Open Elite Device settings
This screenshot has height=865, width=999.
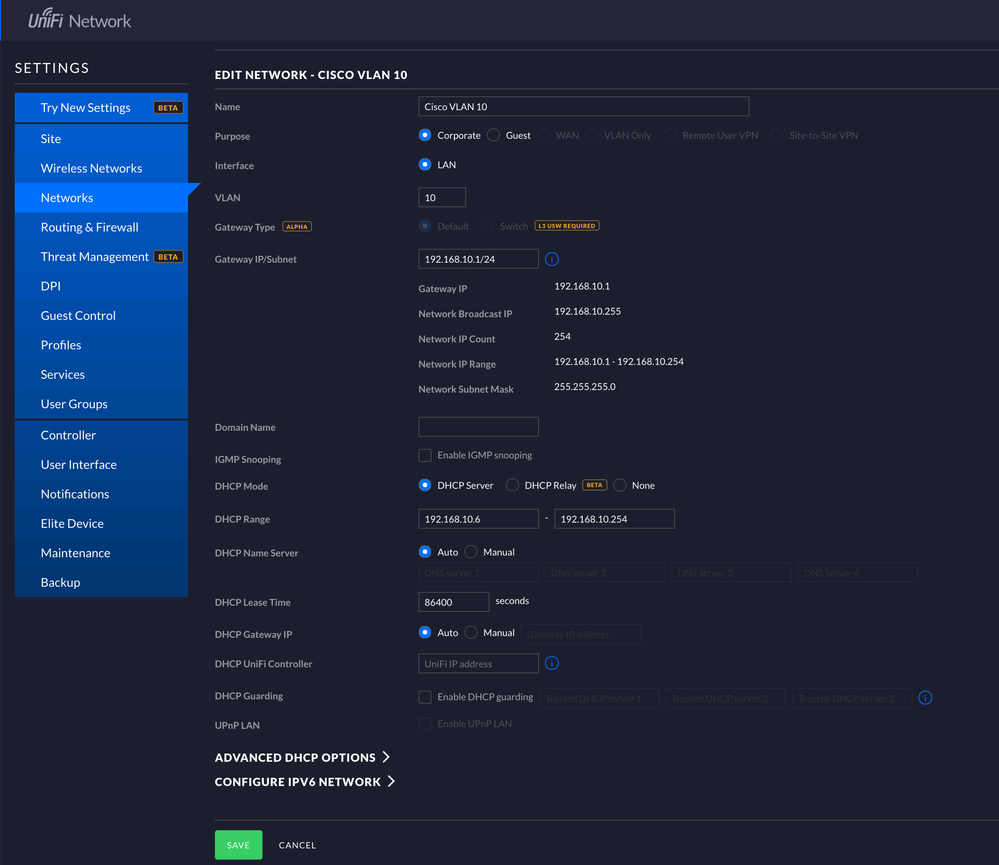(x=101, y=523)
